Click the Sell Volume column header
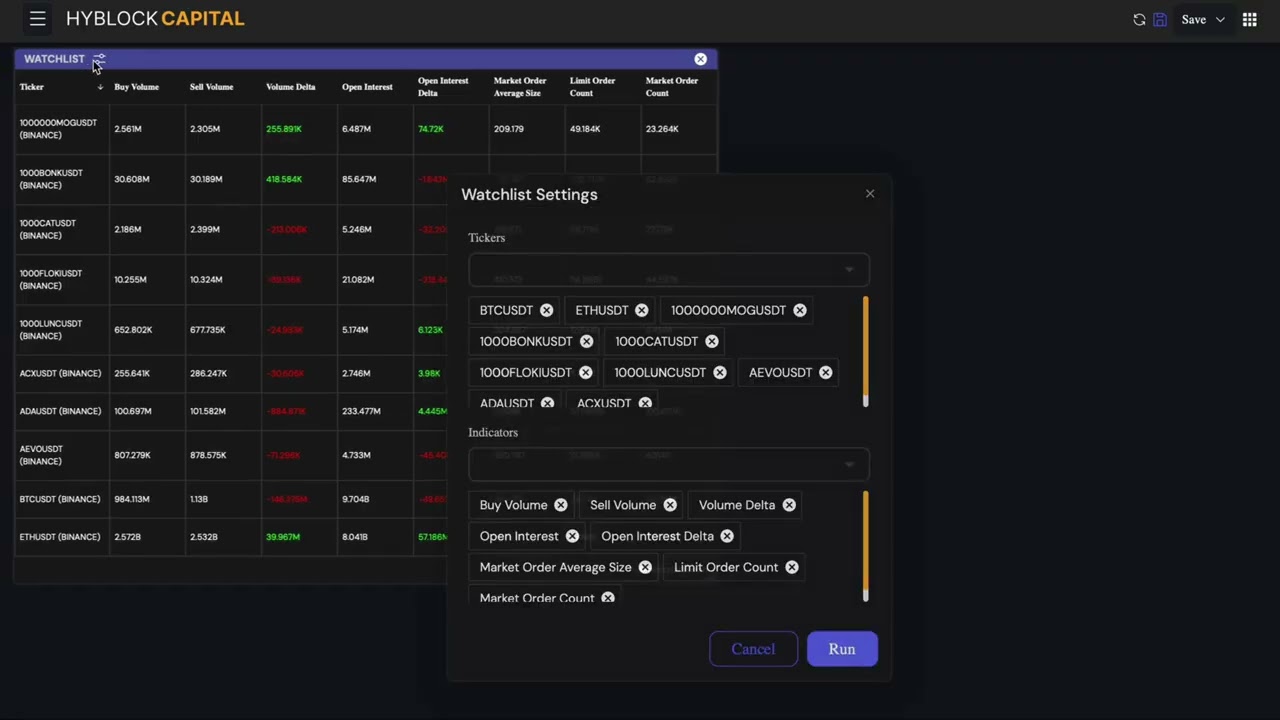1280x720 pixels. coord(211,87)
